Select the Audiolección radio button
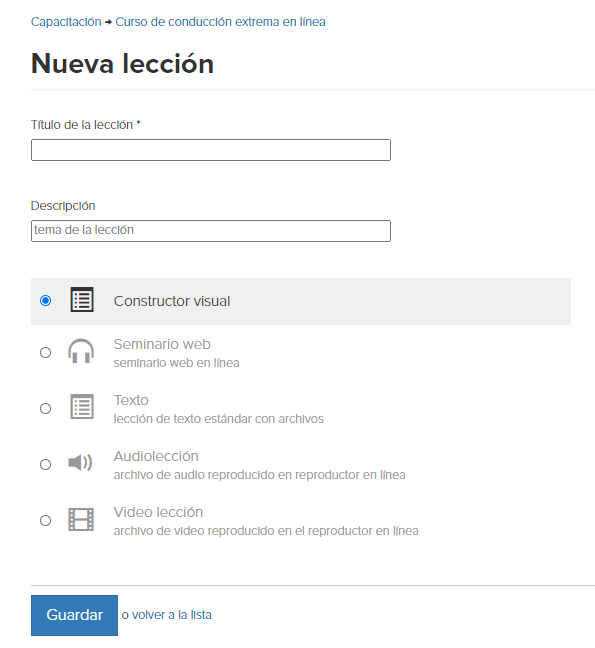 45,465
